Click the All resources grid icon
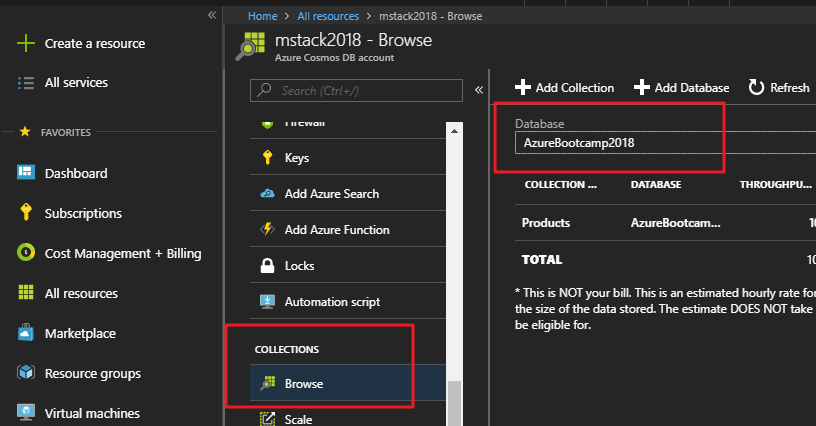This screenshot has width=816, height=426. tap(26, 292)
